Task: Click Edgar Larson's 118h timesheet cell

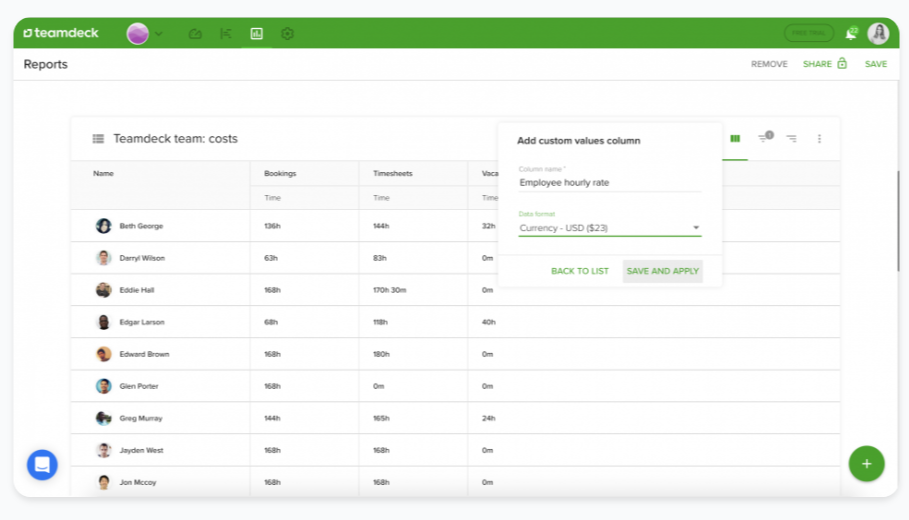Action: 380,322
